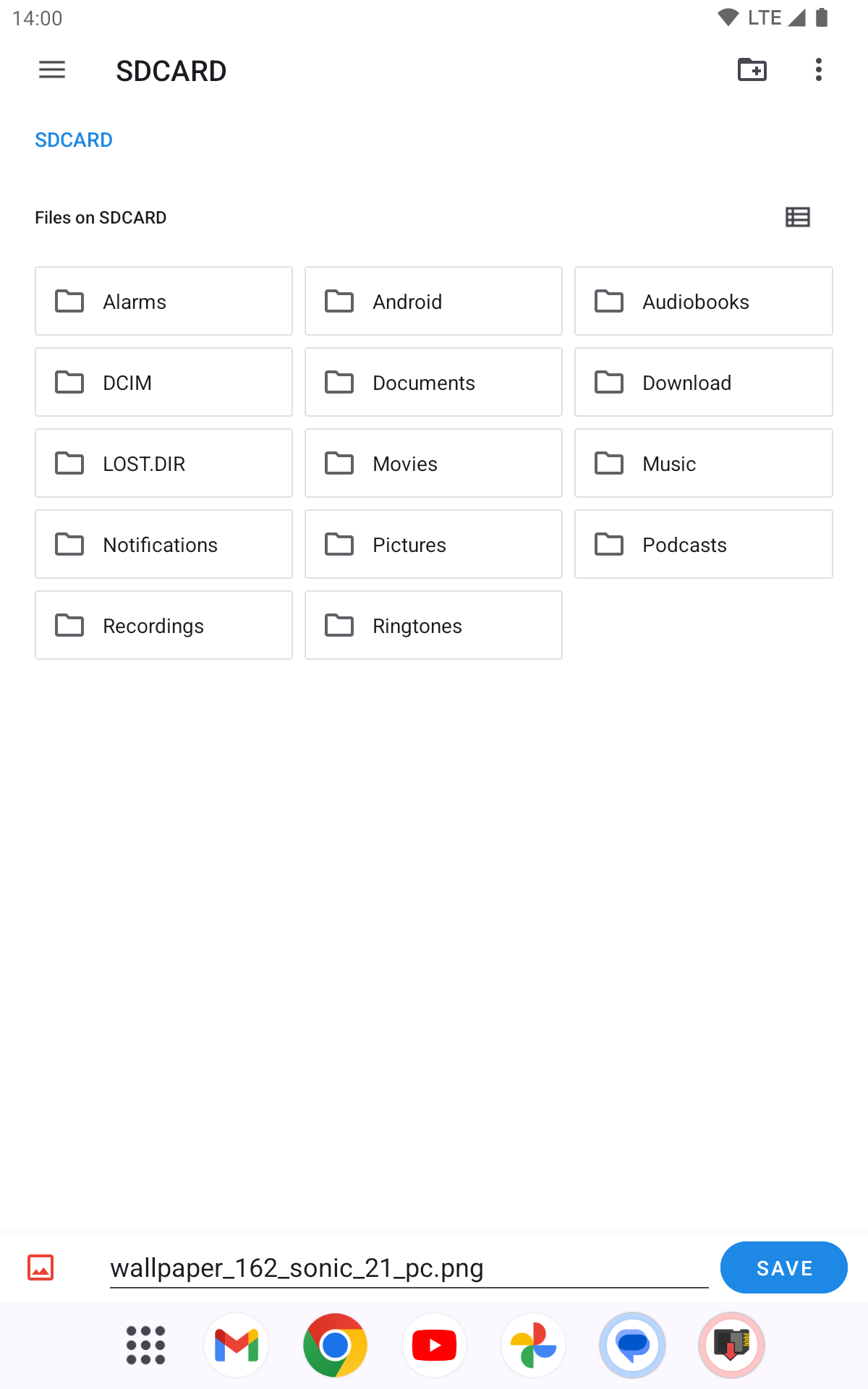Viewport: 868px width, 1389px height.
Task: Switch to list view layout
Action: click(x=798, y=217)
